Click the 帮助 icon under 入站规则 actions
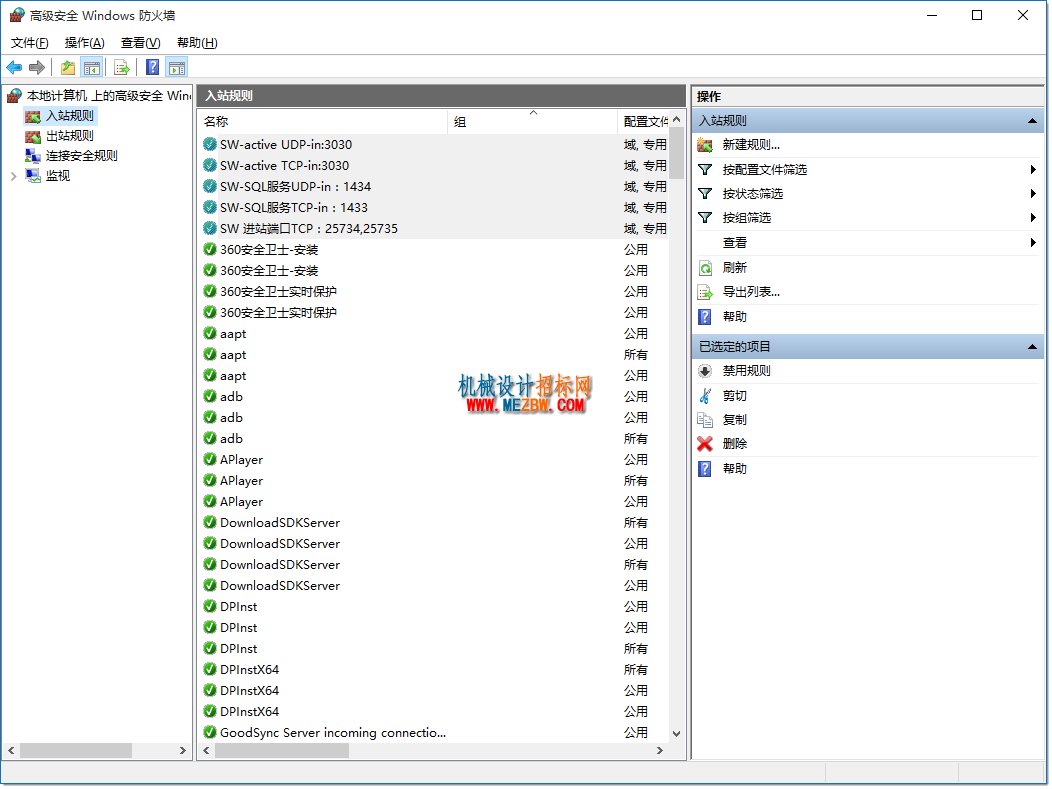Screen dimensions: 1052x789 pyautogui.click(x=704, y=317)
